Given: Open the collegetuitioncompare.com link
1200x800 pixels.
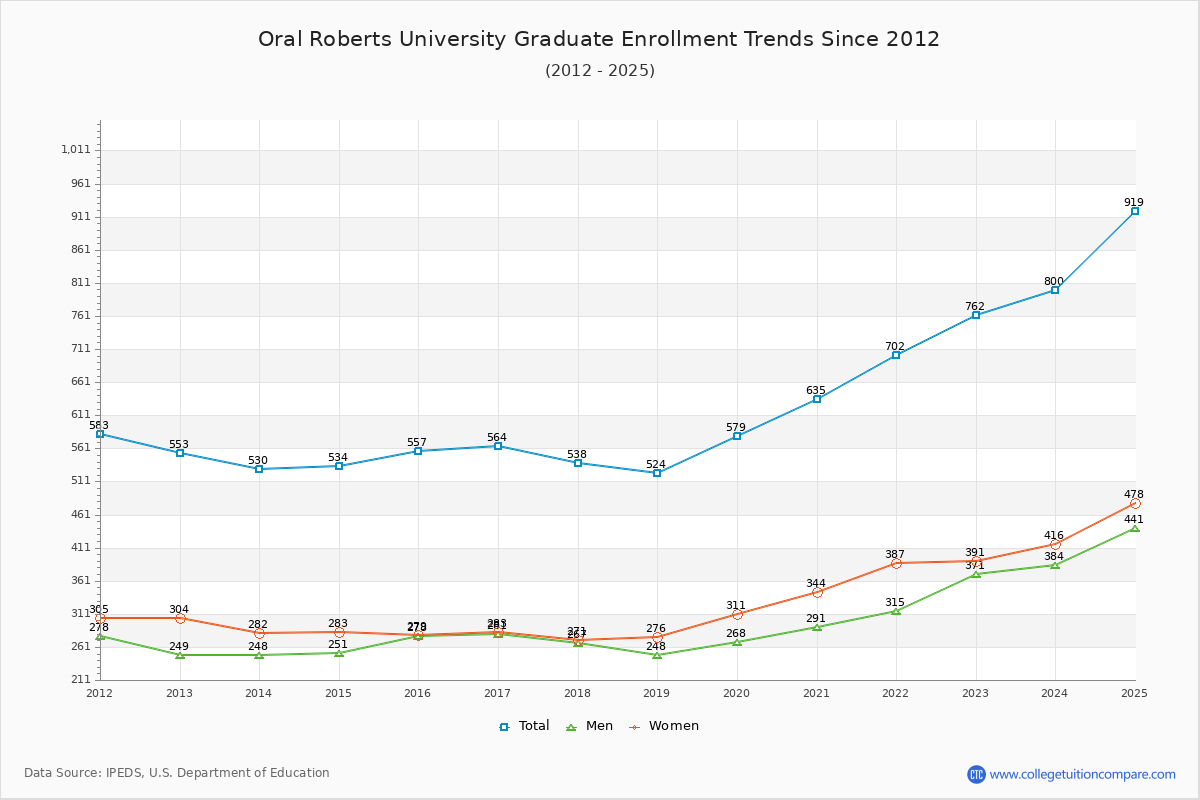Looking at the screenshot, I should coord(1083,774).
